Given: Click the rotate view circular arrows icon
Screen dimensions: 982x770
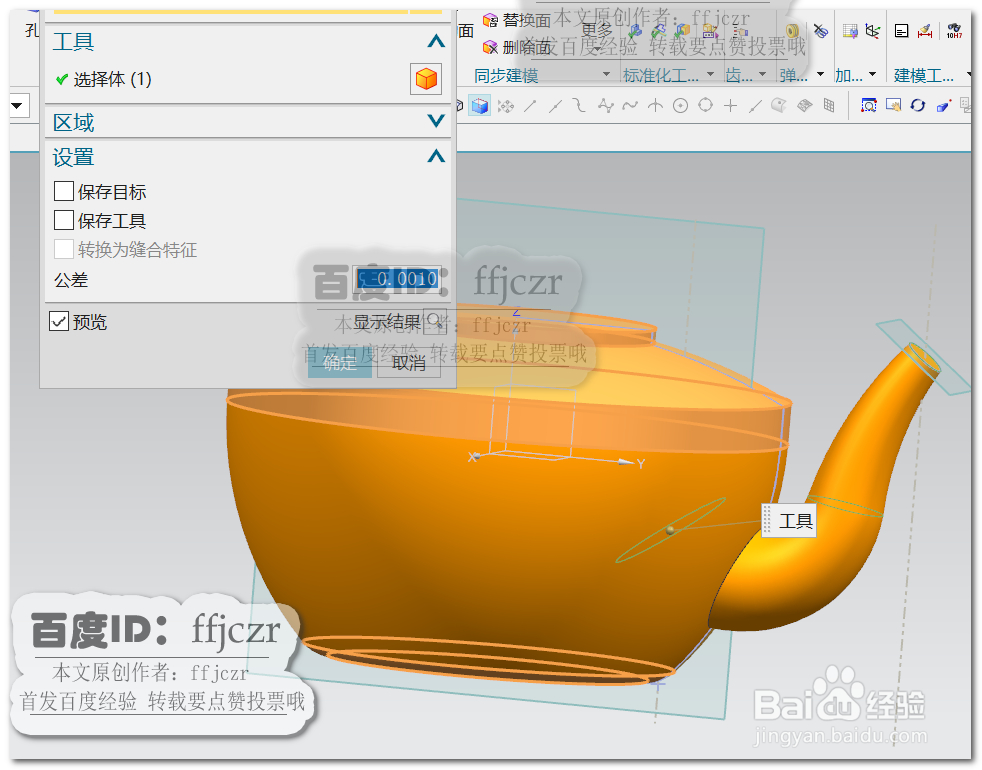Looking at the screenshot, I should coord(917,105).
